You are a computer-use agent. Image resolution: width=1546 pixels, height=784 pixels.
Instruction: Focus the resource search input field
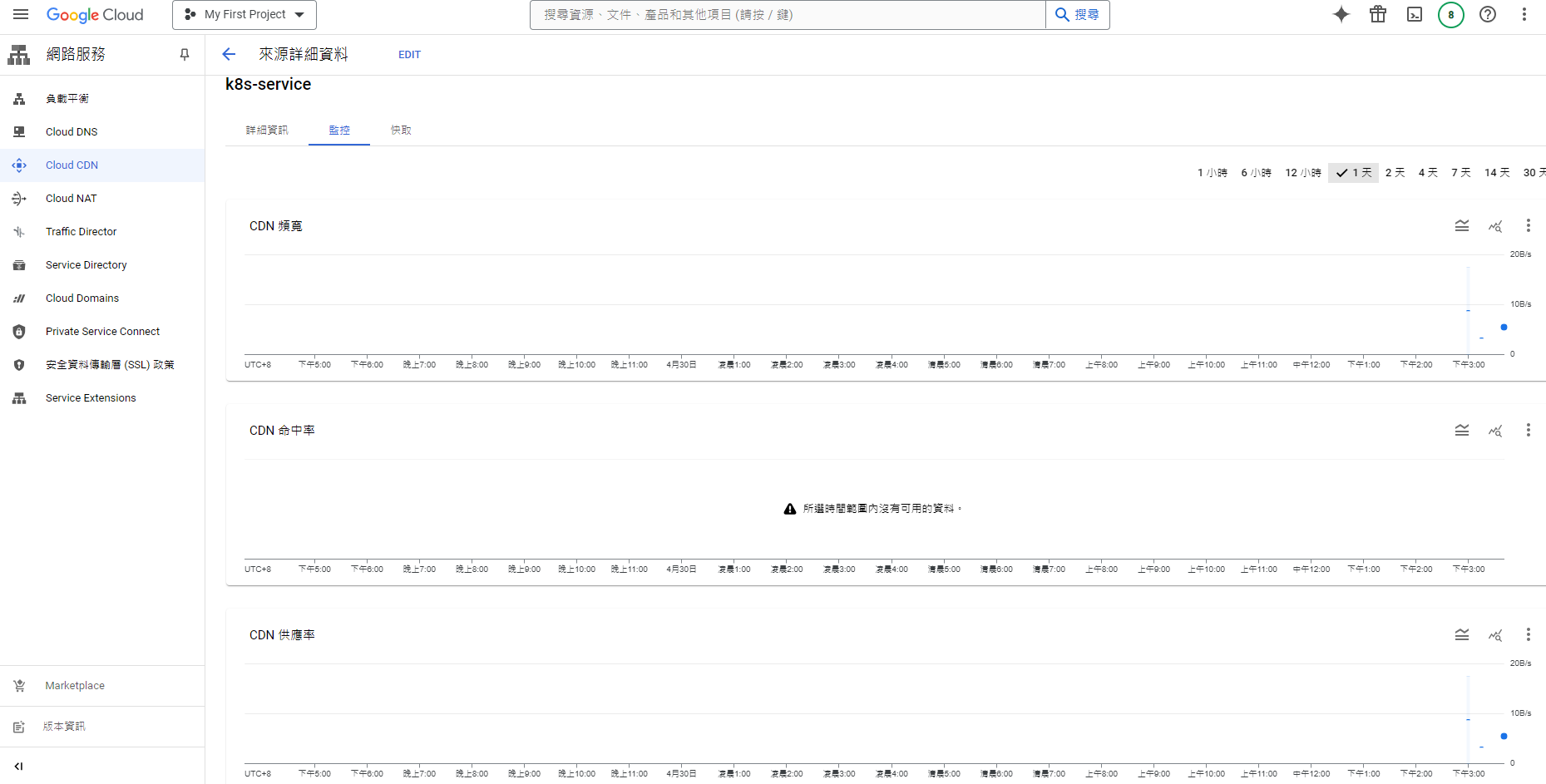pyautogui.click(x=787, y=15)
